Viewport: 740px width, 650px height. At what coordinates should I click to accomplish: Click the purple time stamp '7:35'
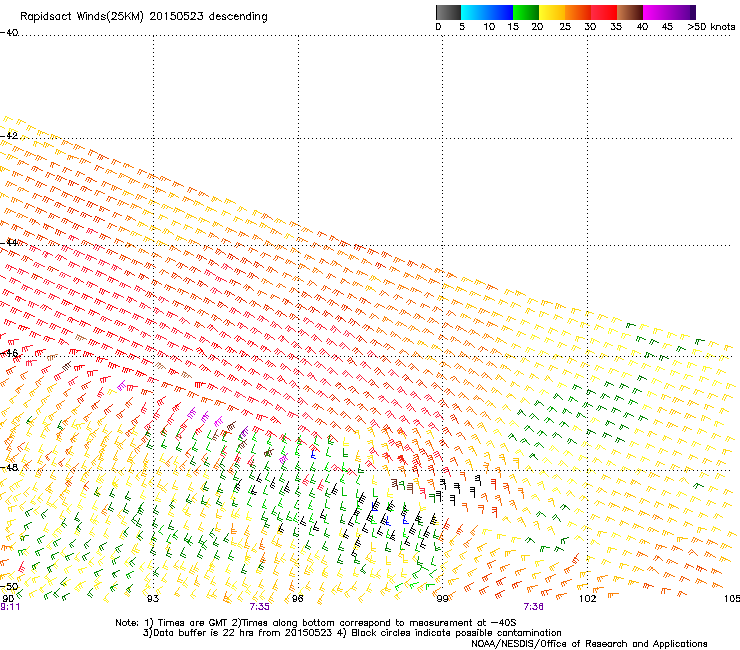260,607
